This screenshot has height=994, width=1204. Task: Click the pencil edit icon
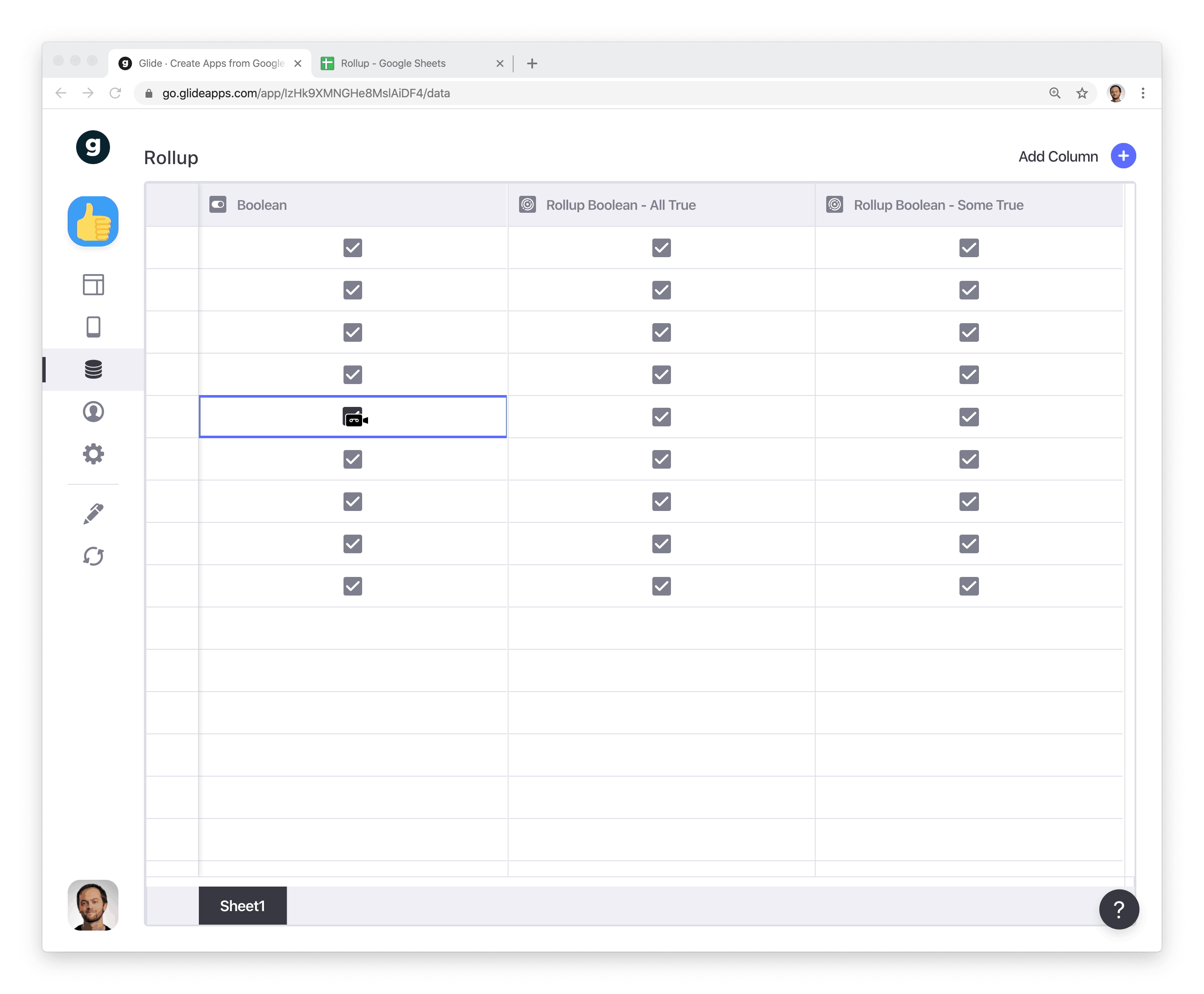(93, 513)
